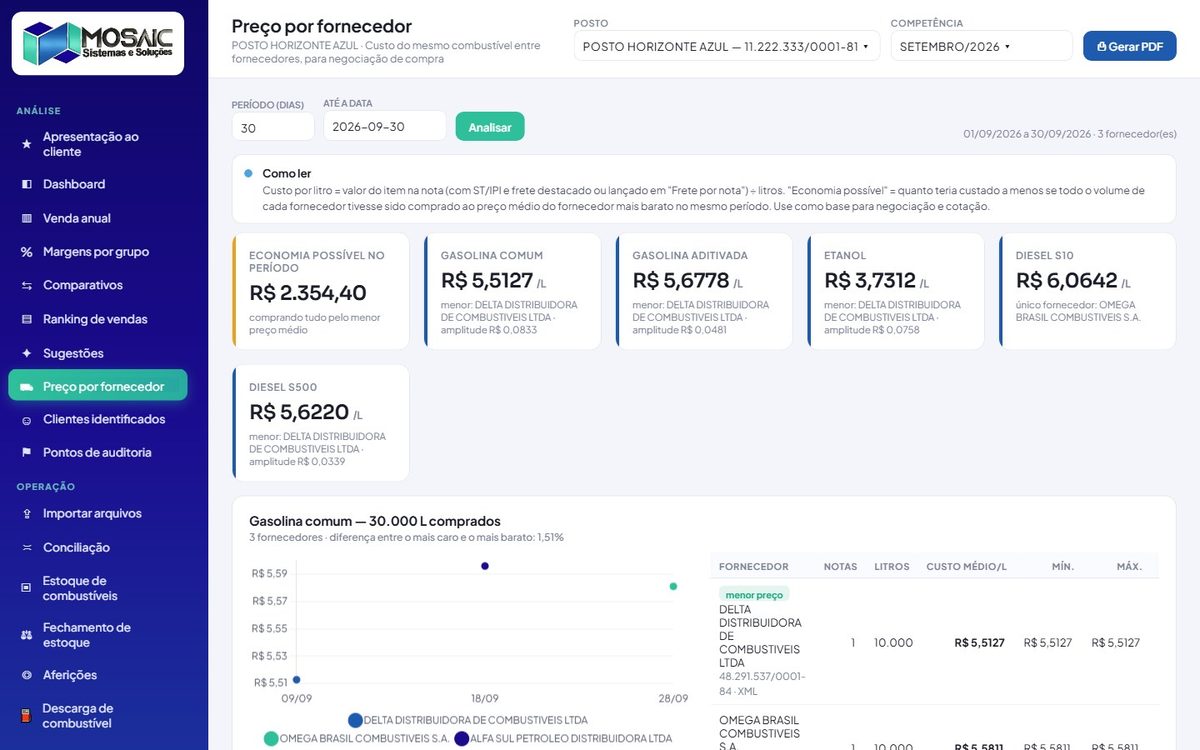
Task: Click the Máx. column header
Action: (x=1129, y=567)
